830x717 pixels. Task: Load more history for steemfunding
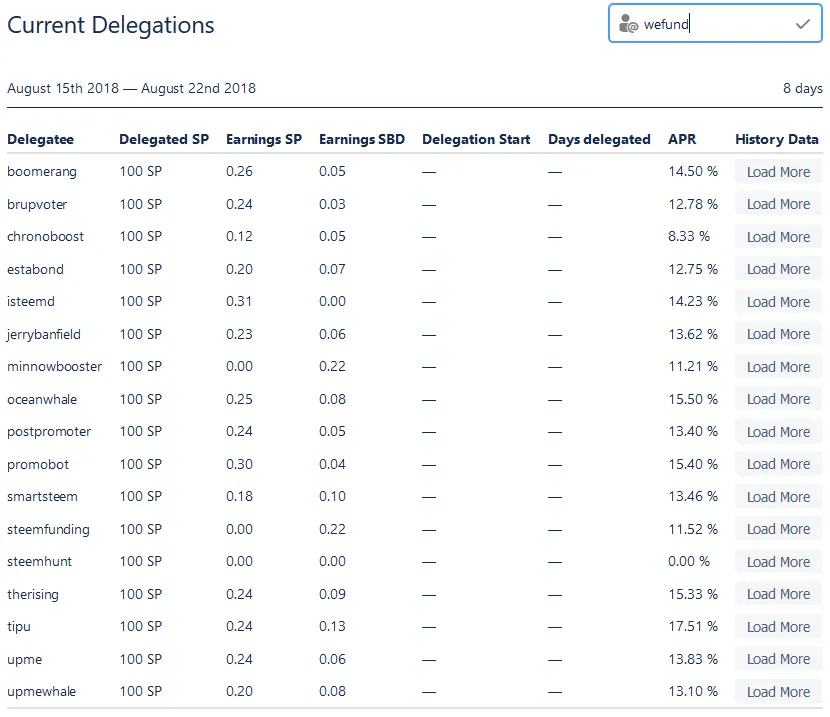778,530
